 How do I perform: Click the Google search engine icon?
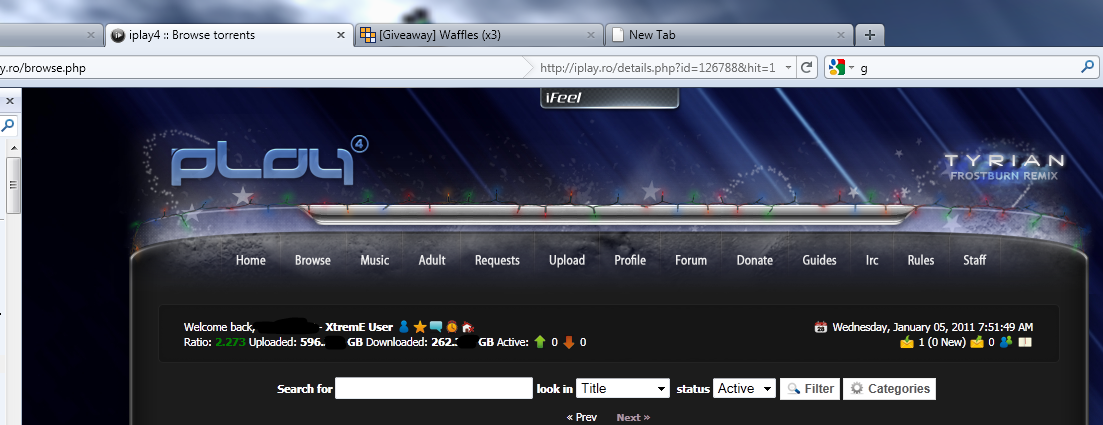(x=836, y=68)
